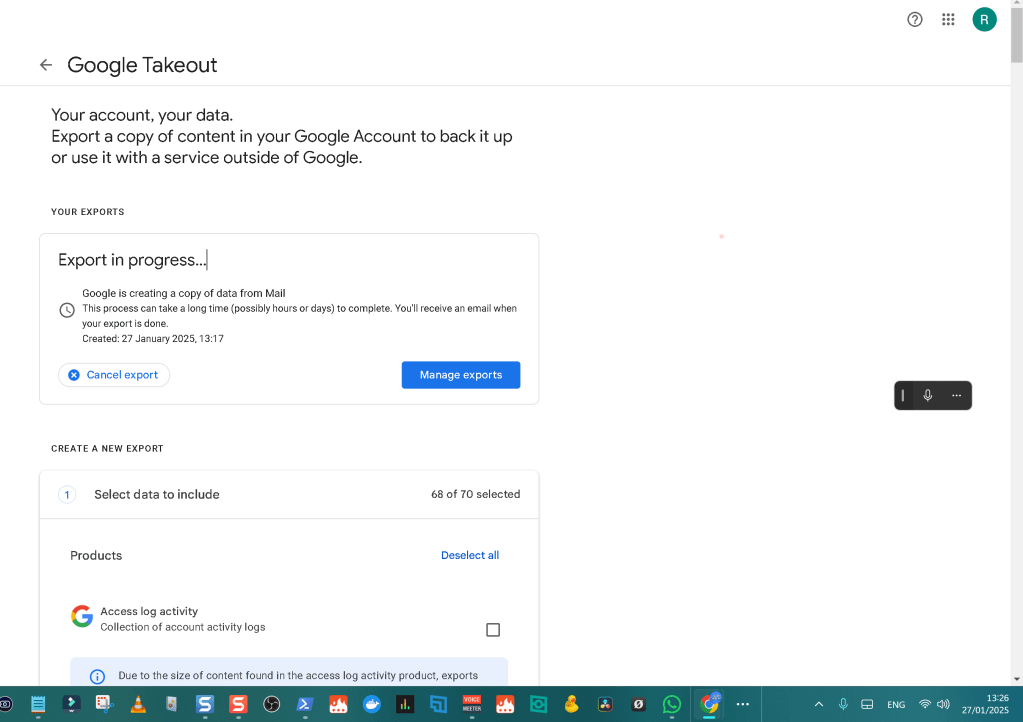
Task: Open the three-dot menu on floating voice toolbar
Action: tap(956, 395)
